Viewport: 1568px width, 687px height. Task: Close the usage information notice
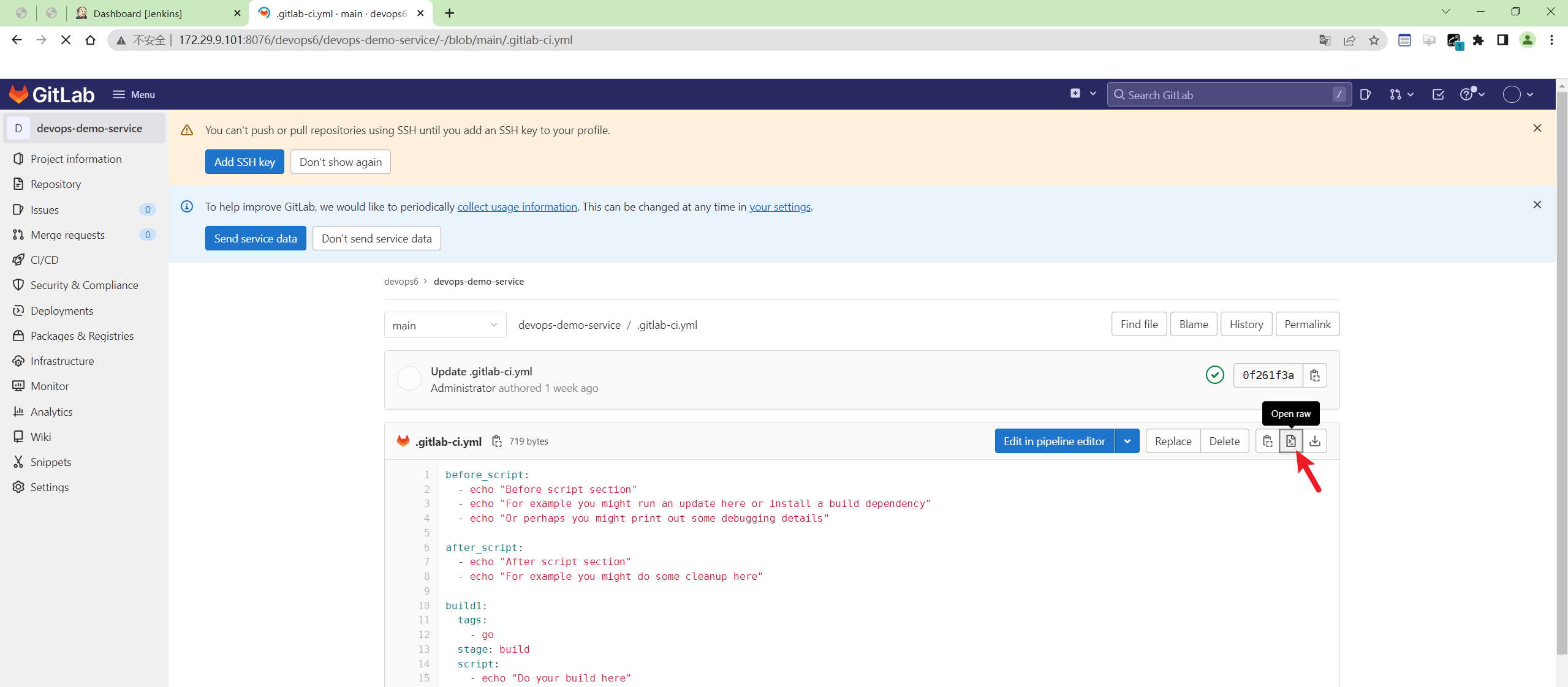tap(1537, 205)
